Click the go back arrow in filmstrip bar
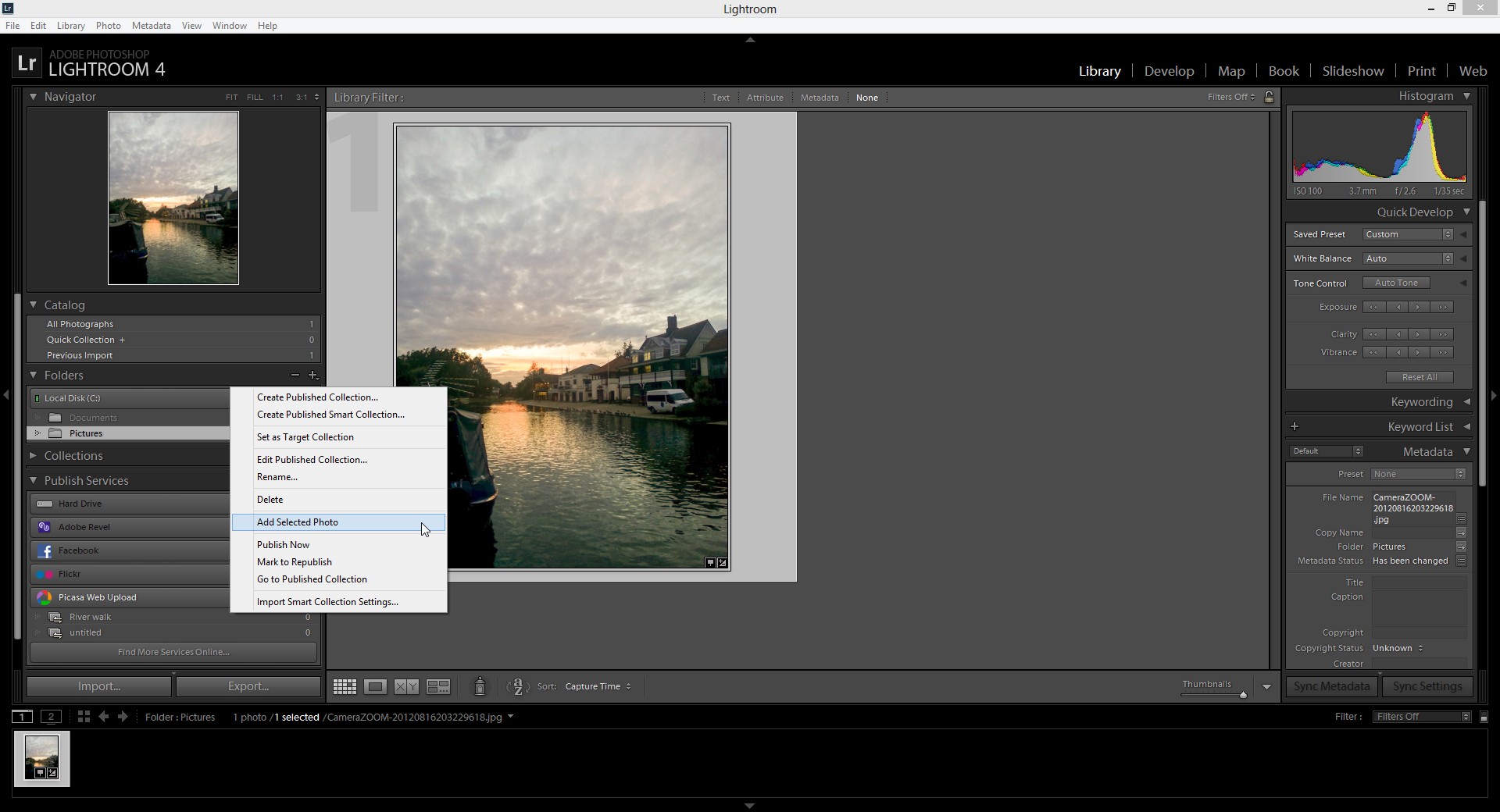The height and width of the screenshot is (812, 1500). point(103,717)
